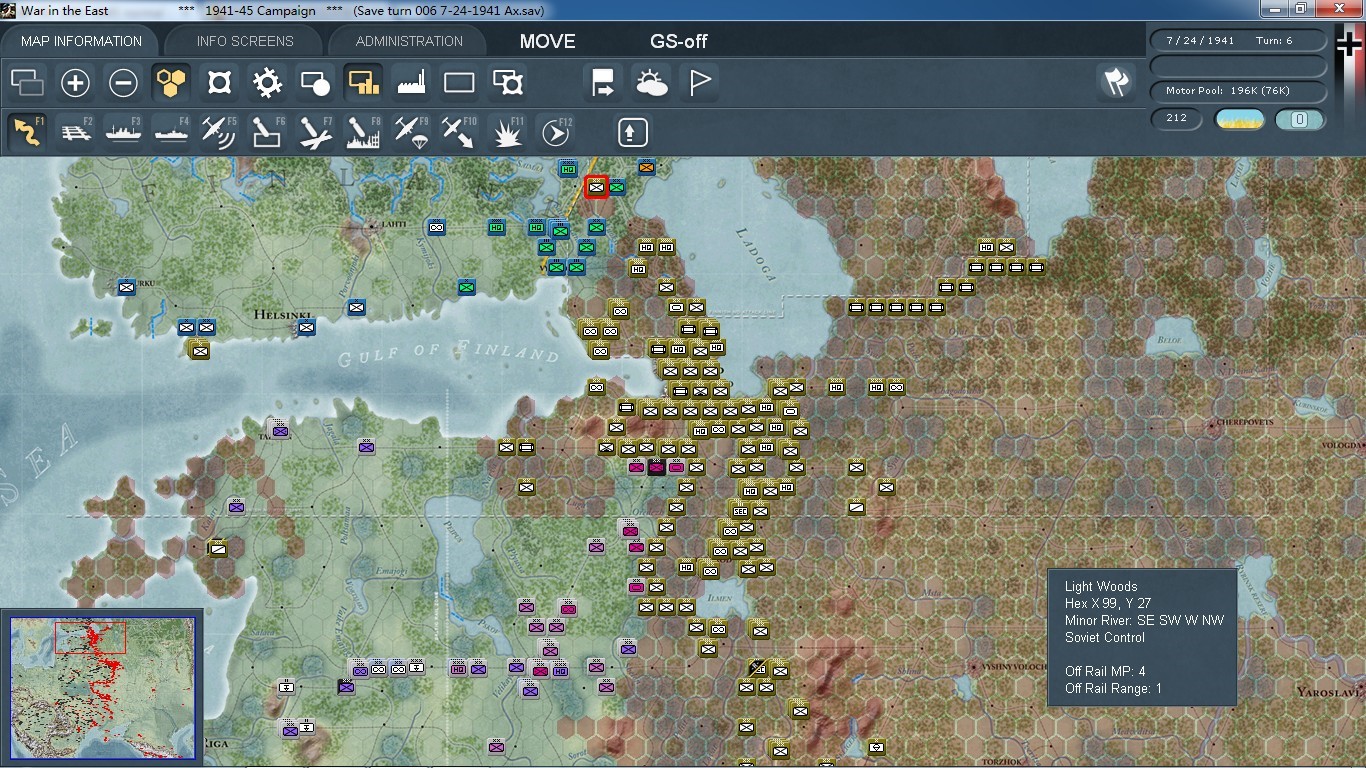Select the F9 air transport parachute icon
Viewport: 1366px width, 768px height.
pos(411,132)
